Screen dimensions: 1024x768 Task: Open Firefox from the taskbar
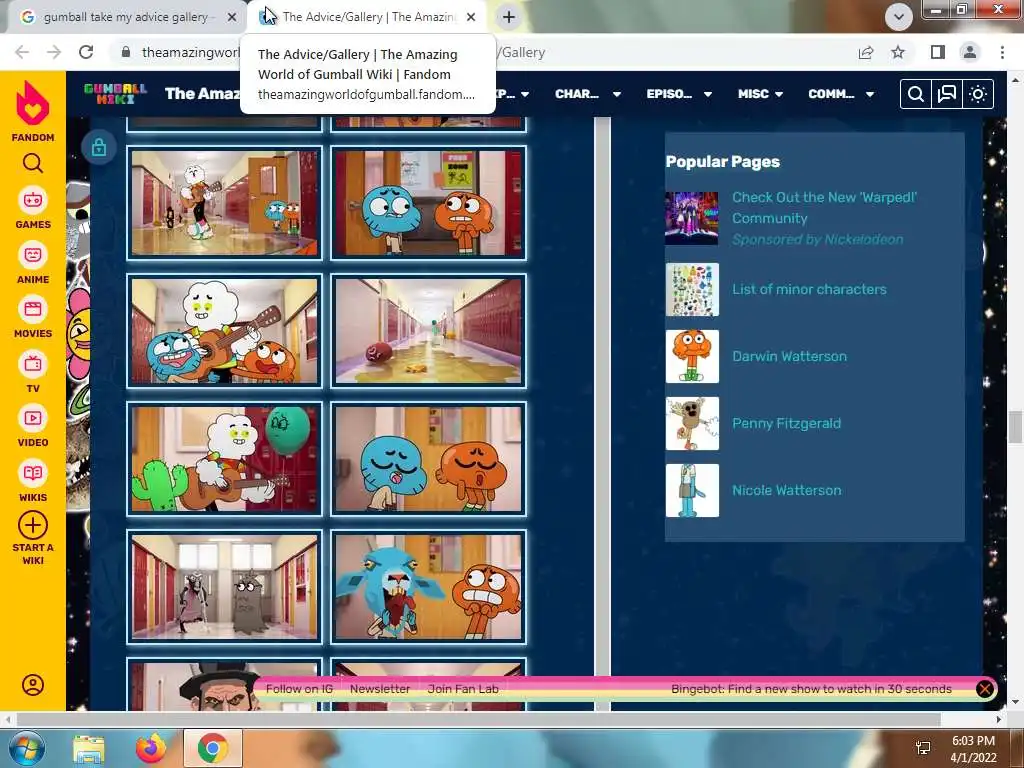coord(151,748)
